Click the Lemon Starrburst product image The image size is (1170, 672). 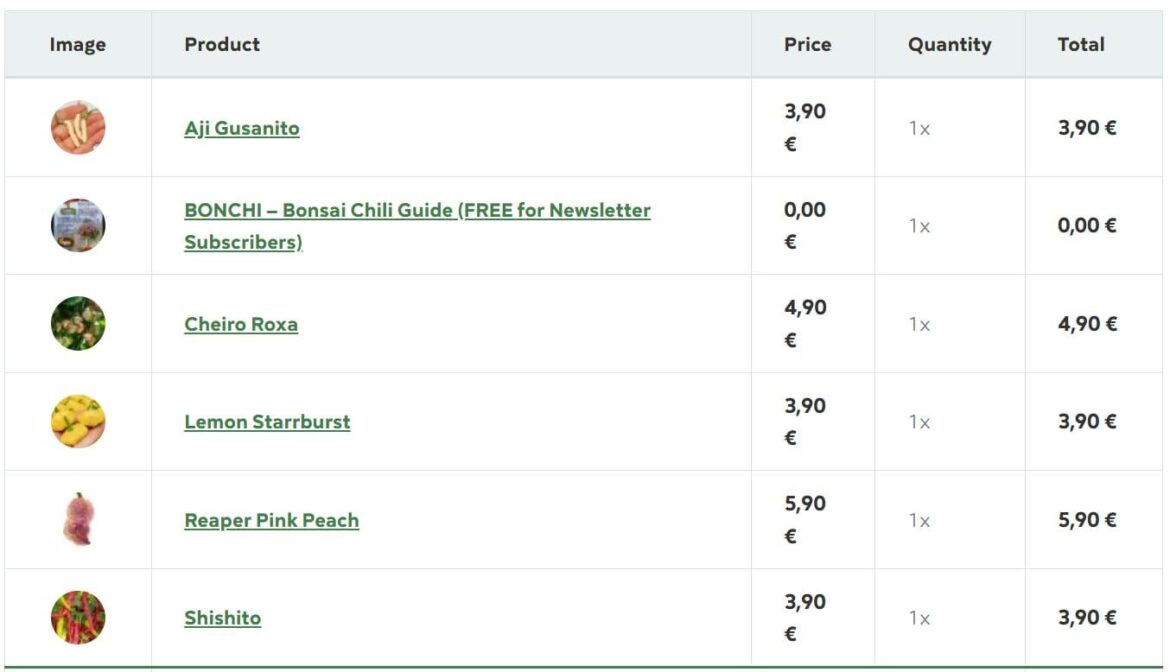pos(77,421)
